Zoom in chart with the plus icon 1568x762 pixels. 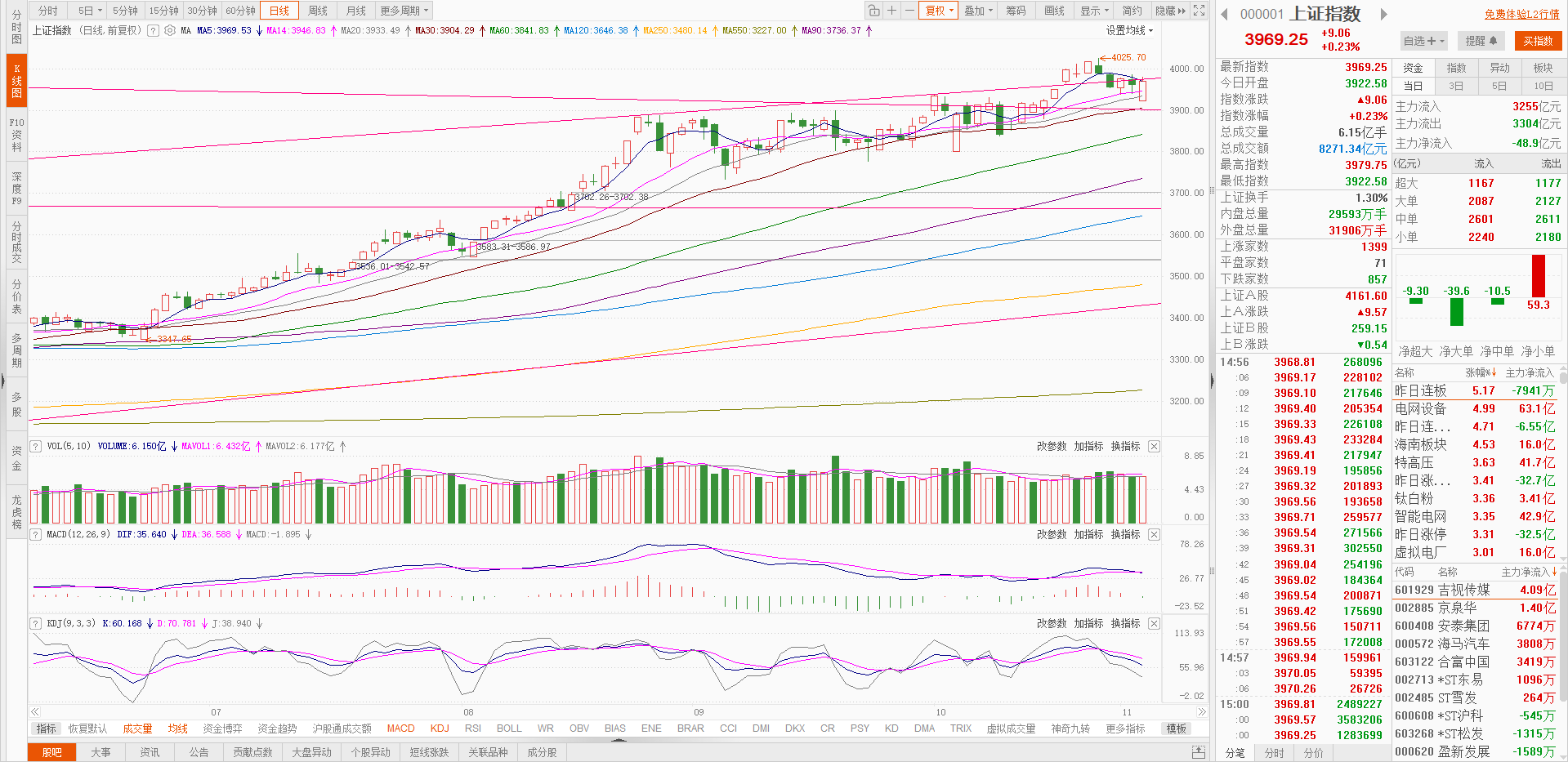click(x=892, y=11)
